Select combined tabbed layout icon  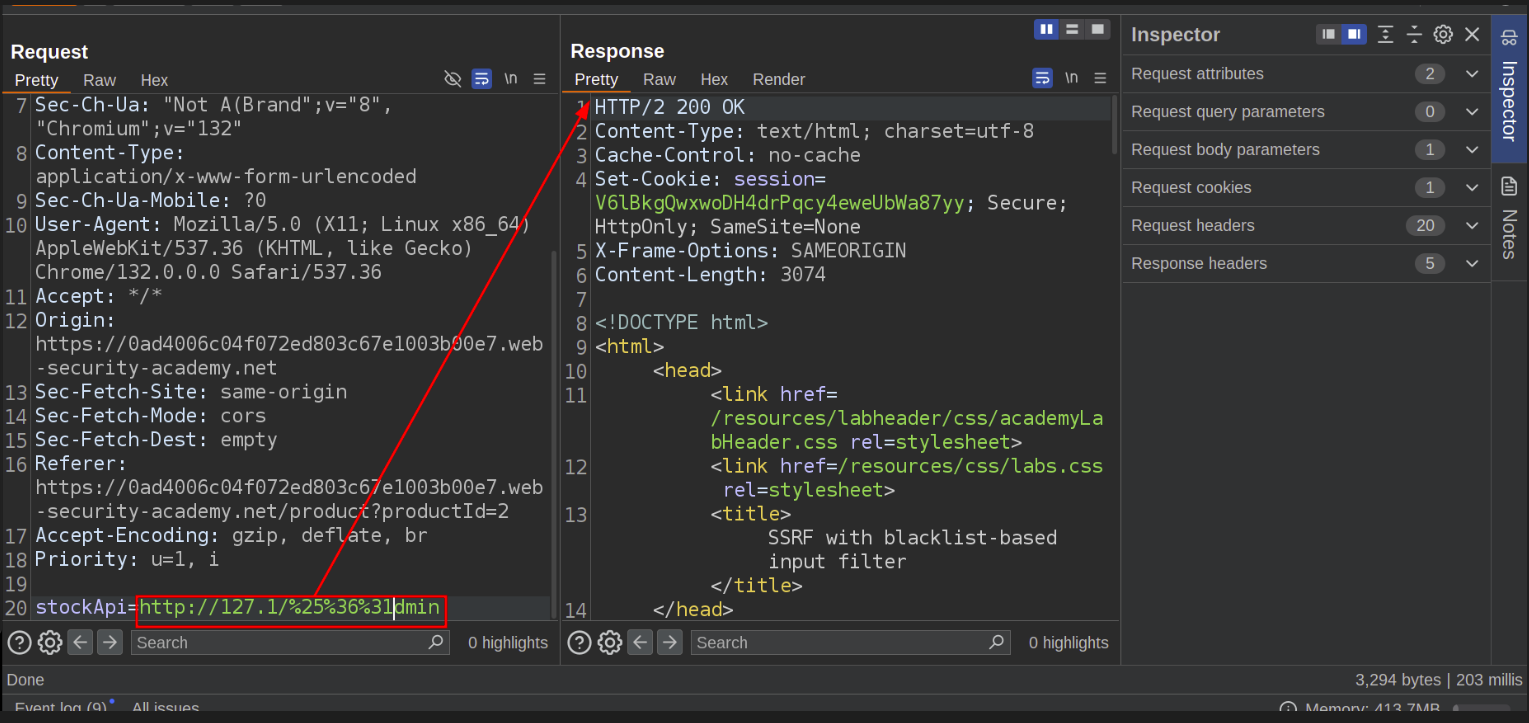tap(1098, 30)
